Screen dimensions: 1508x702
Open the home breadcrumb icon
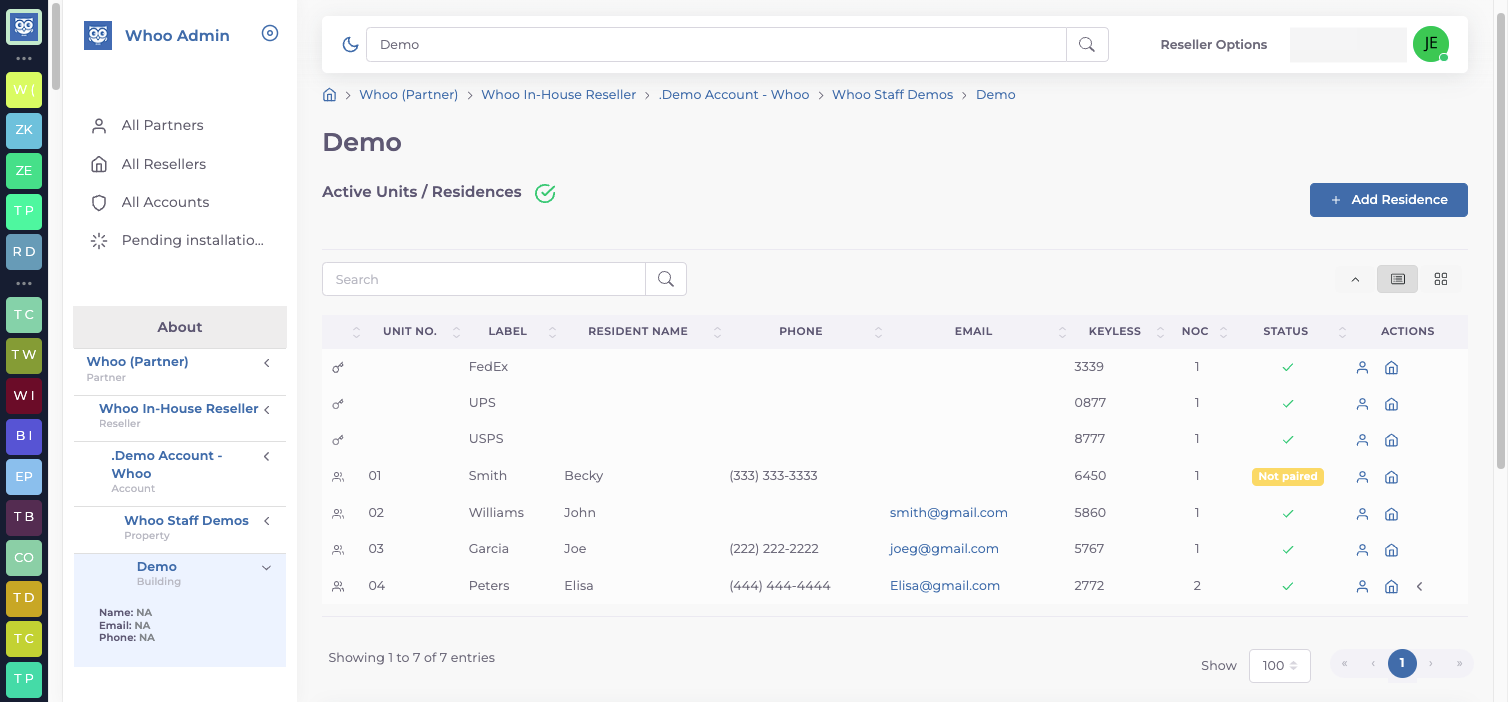[329, 95]
